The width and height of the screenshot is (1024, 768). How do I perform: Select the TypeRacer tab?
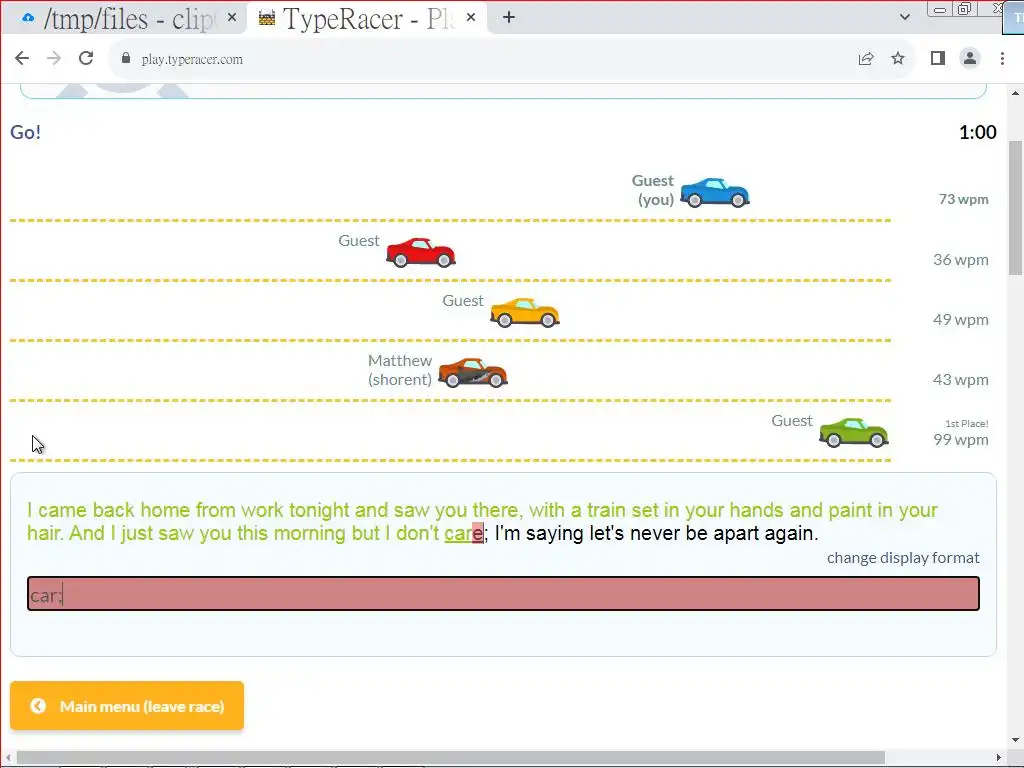366,18
